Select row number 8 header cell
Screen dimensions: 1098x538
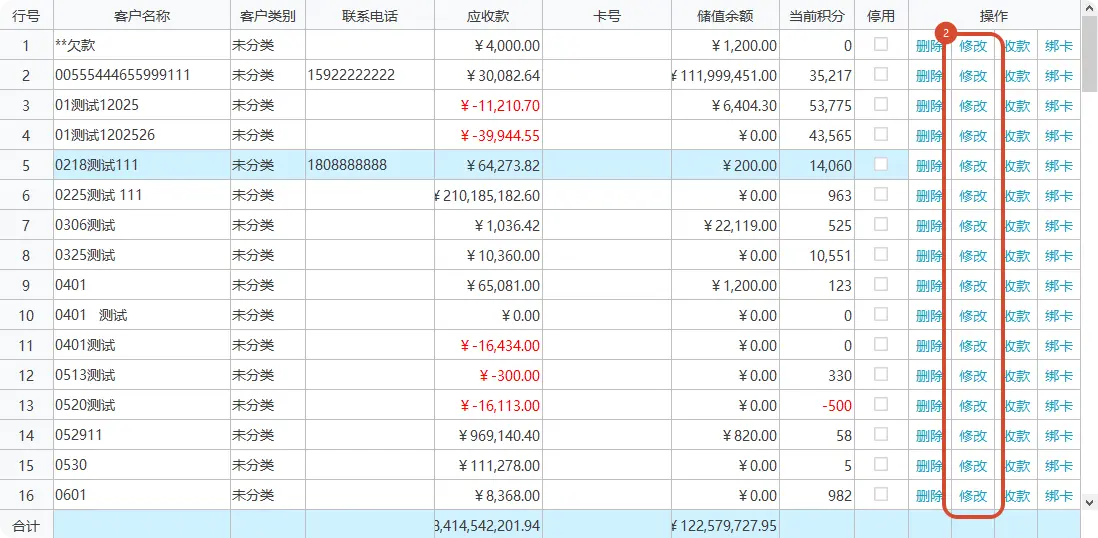(x=27, y=256)
